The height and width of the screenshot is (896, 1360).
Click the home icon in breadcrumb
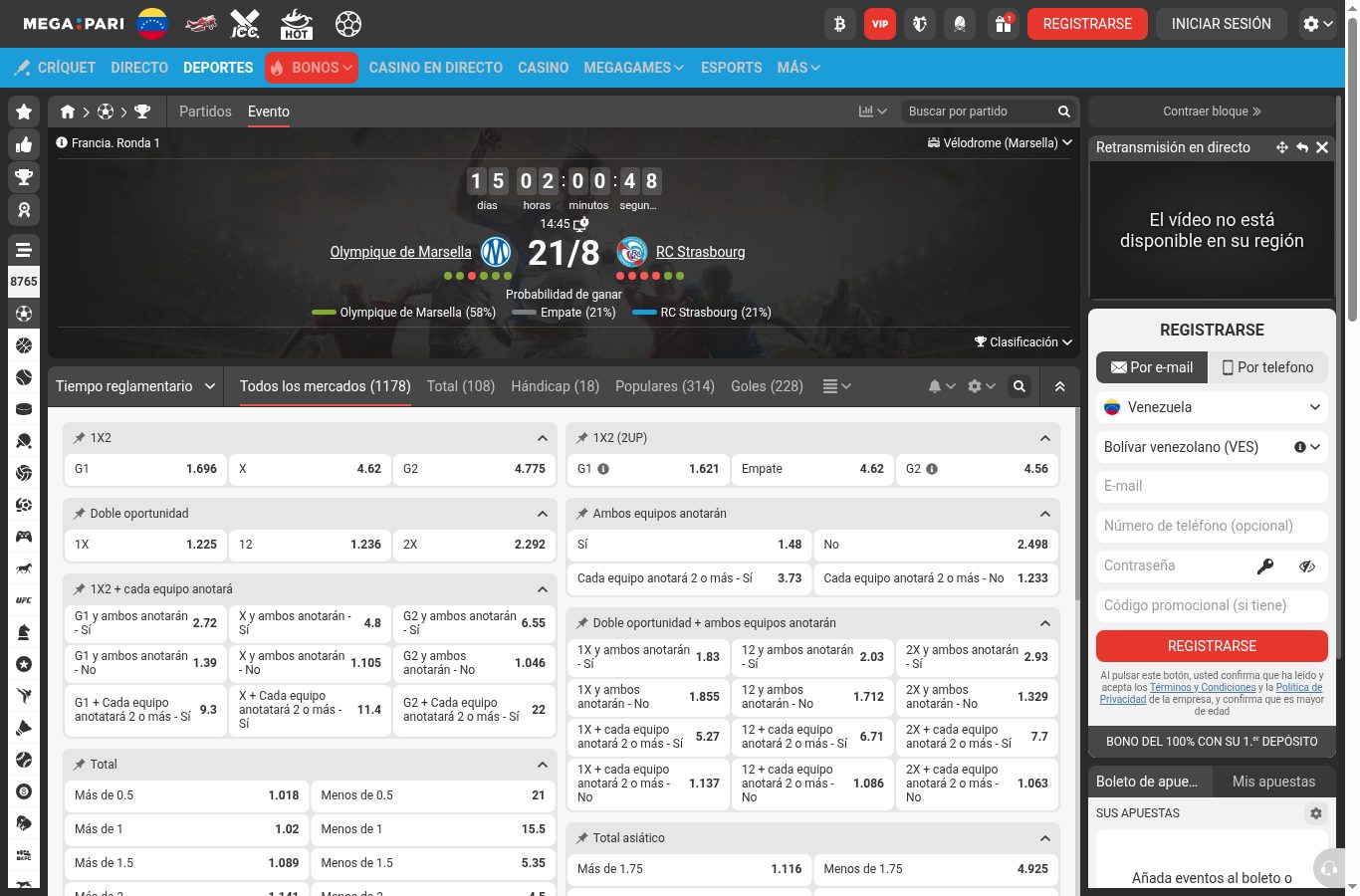tap(68, 112)
